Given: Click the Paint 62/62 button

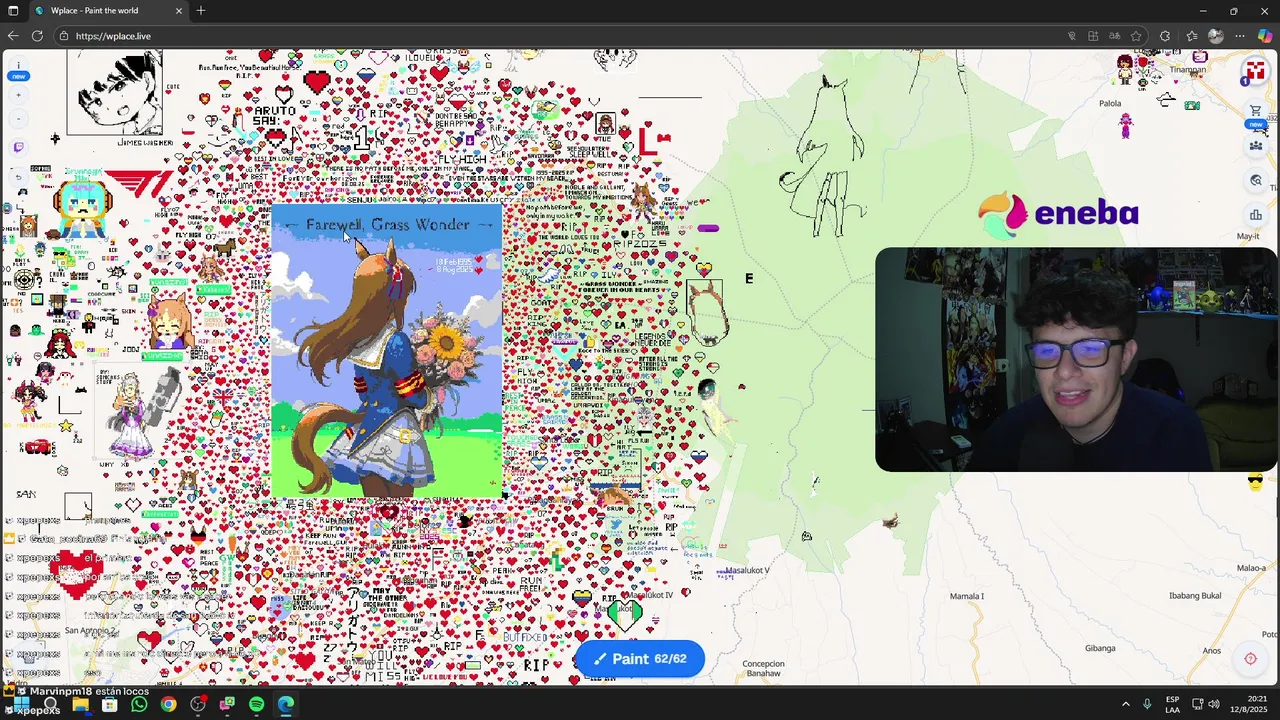Looking at the screenshot, I should (x=640, y=659).
